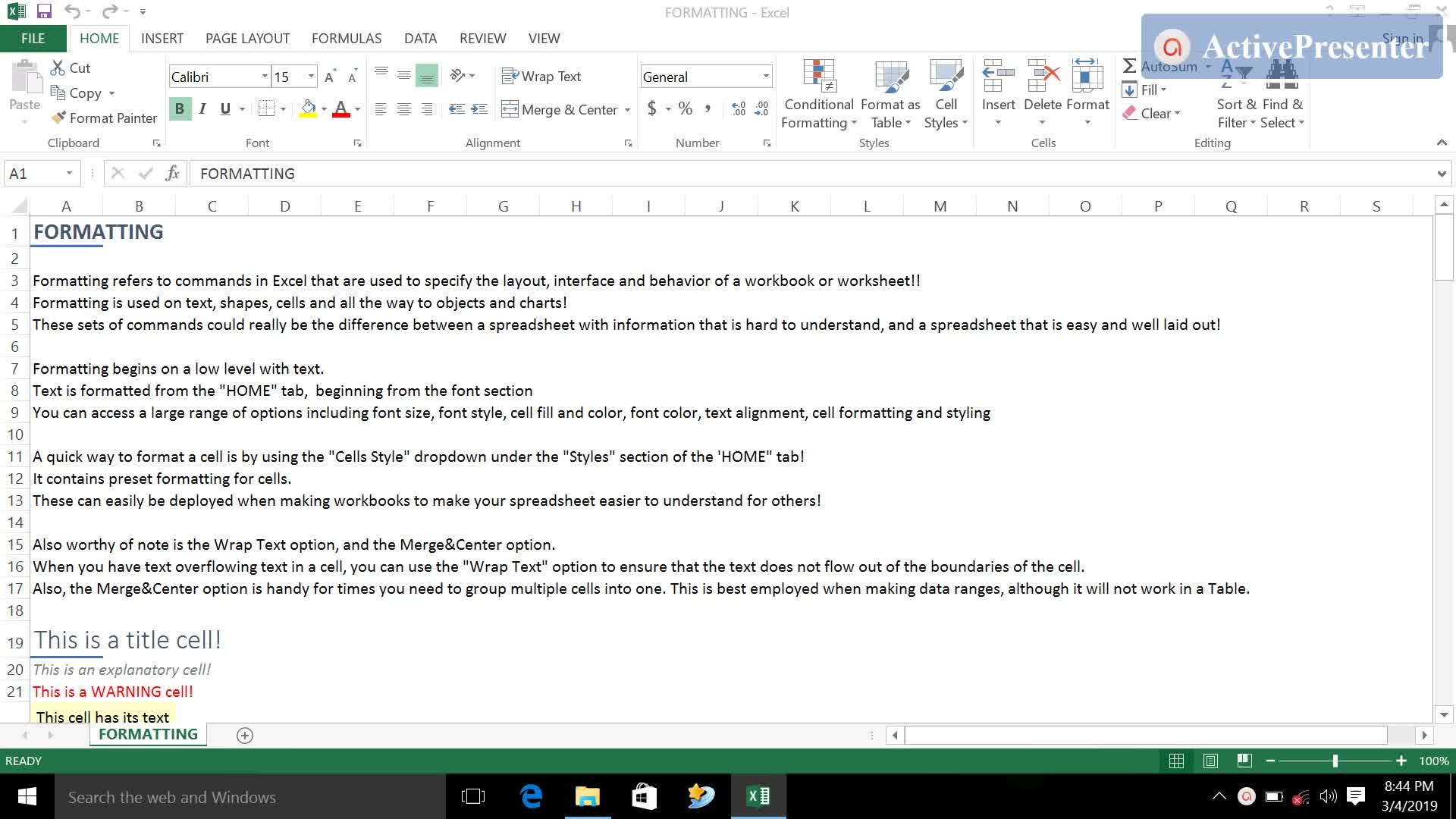The height and width of the screenshot is (819, 1456).
Task: Click the Fill Color paint bucket
Action: (308, 108)
